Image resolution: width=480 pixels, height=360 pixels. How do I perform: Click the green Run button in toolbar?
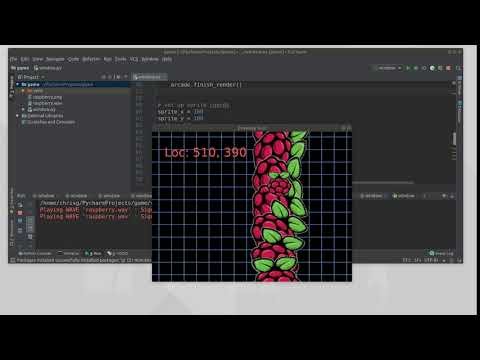tap(408, 68)
